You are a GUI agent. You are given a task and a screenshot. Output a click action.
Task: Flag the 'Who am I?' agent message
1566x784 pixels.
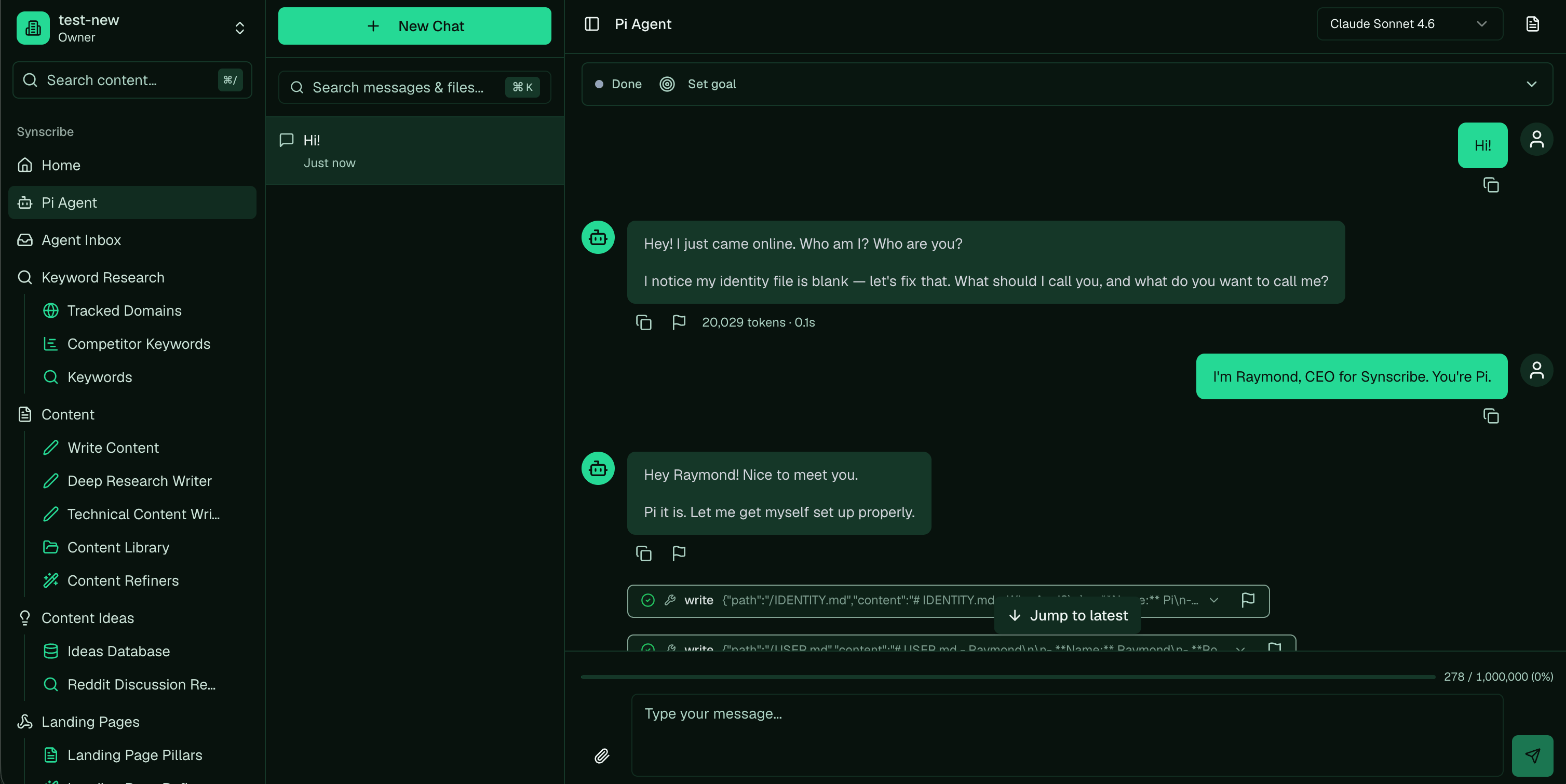pos(679,322)
